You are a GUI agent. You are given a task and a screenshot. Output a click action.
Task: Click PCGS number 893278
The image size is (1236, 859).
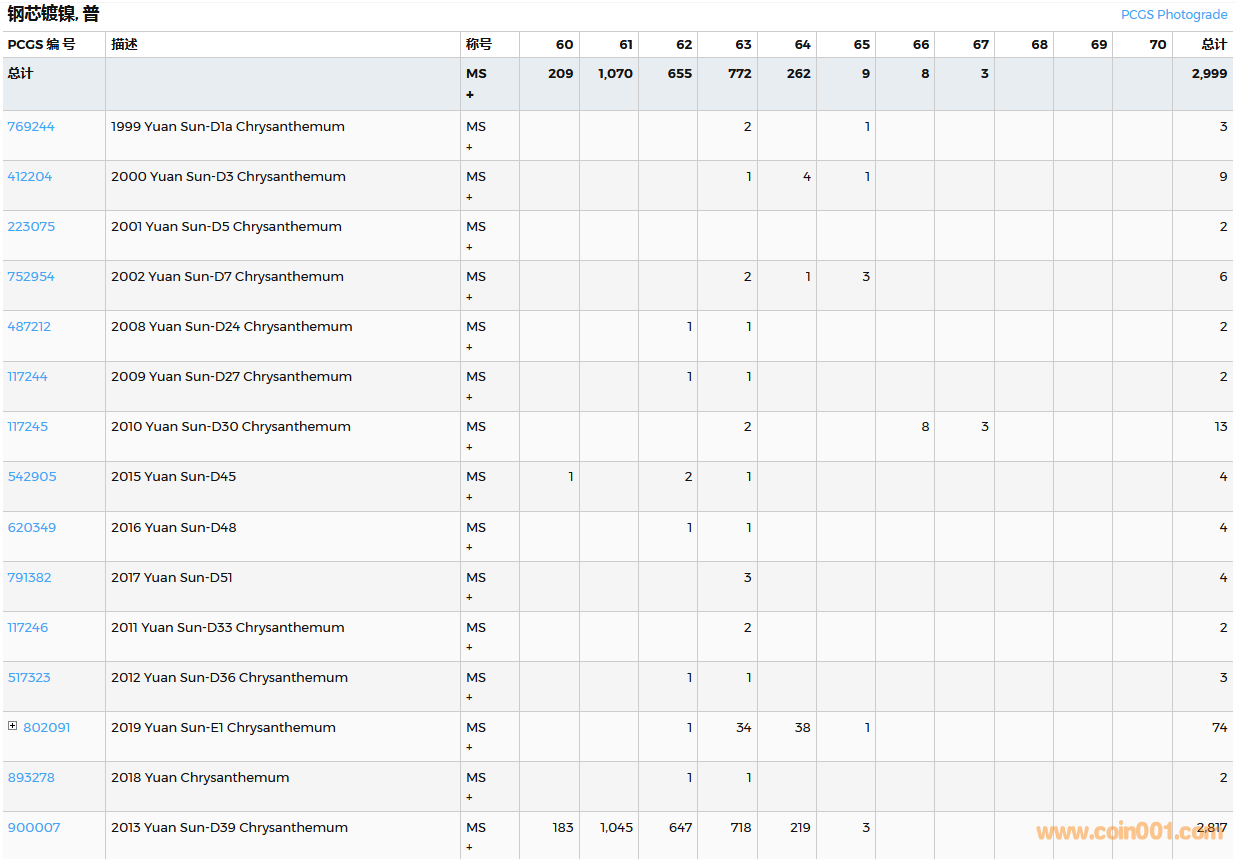click(x=31, y=777)
